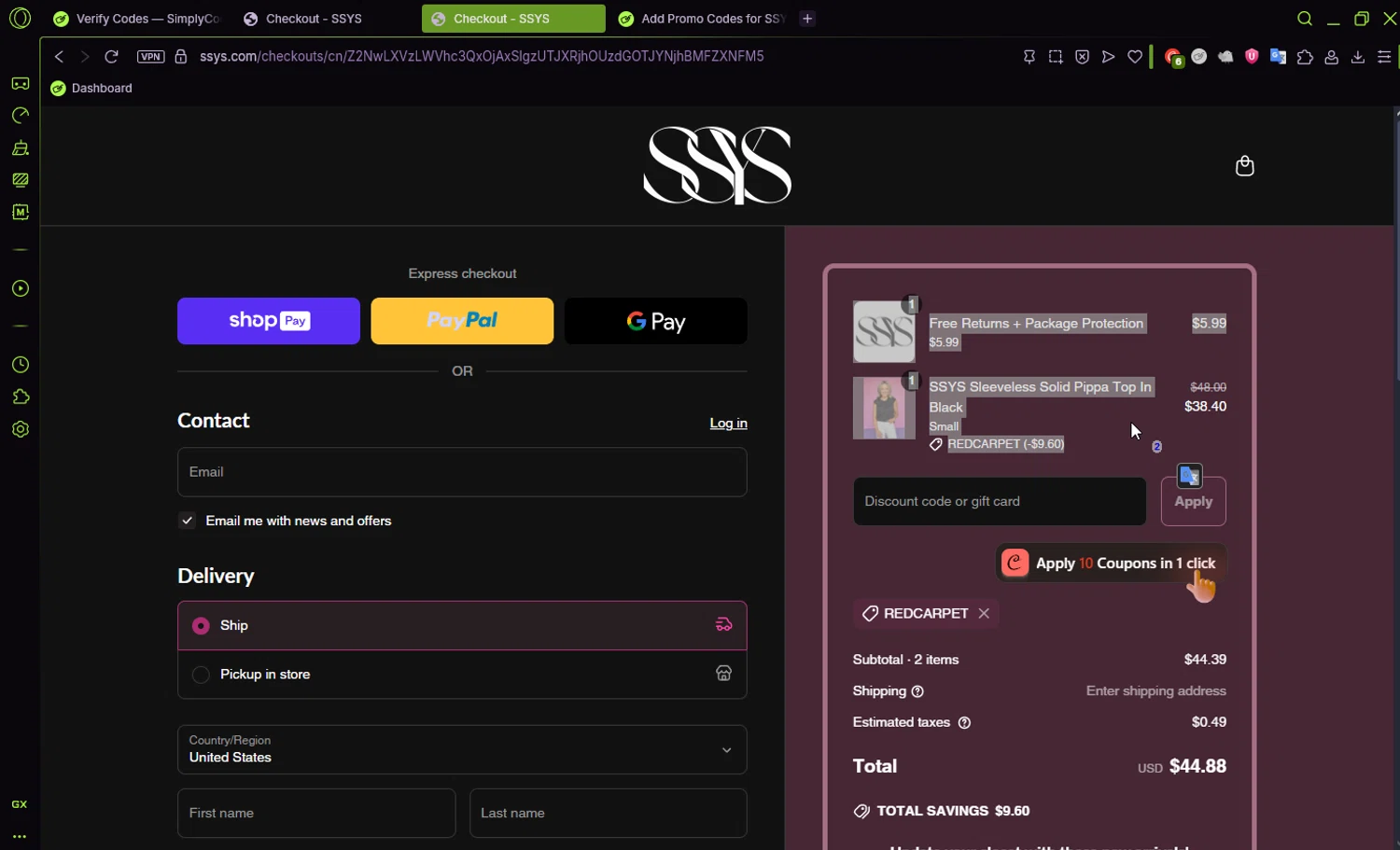Image resolution: width=1400 pixels, height=850 pixels.
Task: Click the Apply discount button
Action: coord(1194,502)
